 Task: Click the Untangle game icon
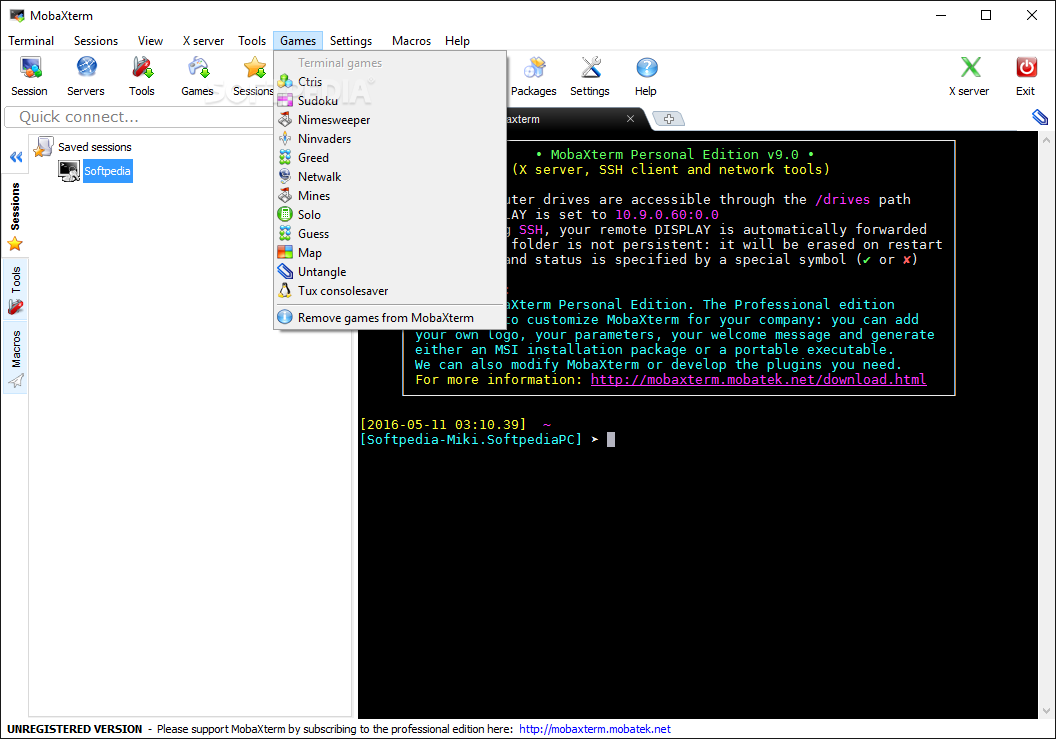[286, 271]
